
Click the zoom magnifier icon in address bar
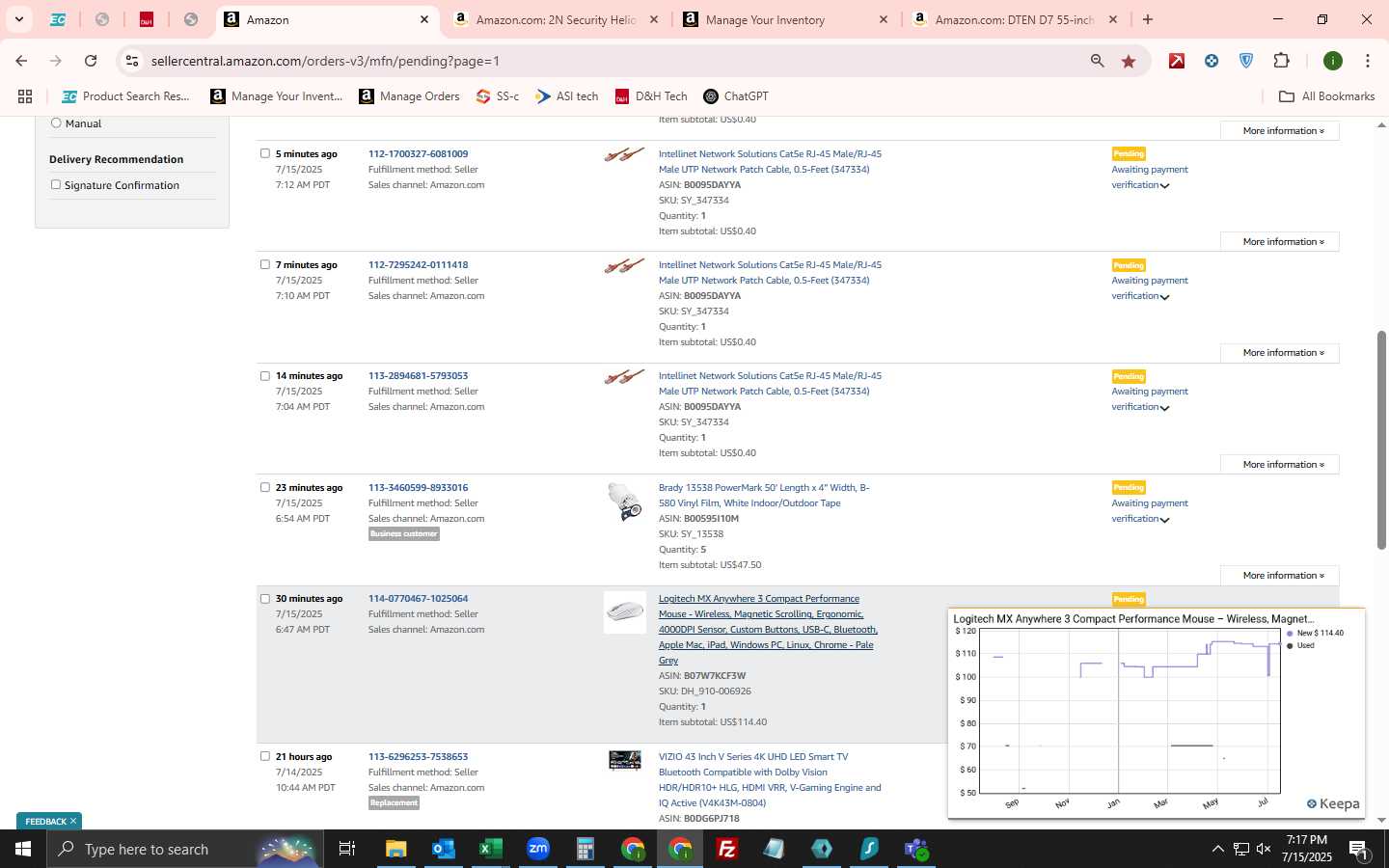click(x=1097, y=61)
